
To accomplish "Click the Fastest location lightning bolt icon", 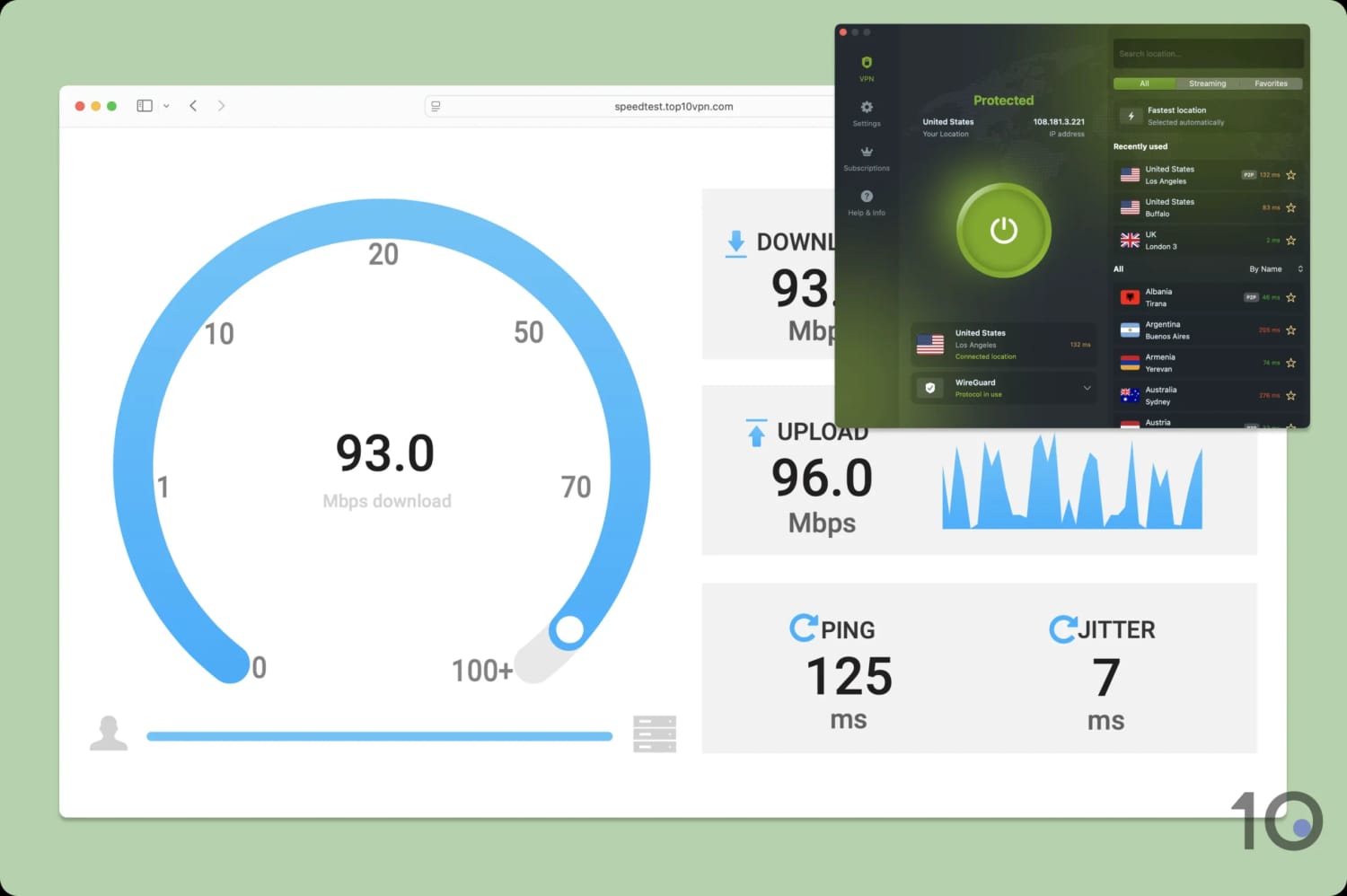I will point(1130,116).
